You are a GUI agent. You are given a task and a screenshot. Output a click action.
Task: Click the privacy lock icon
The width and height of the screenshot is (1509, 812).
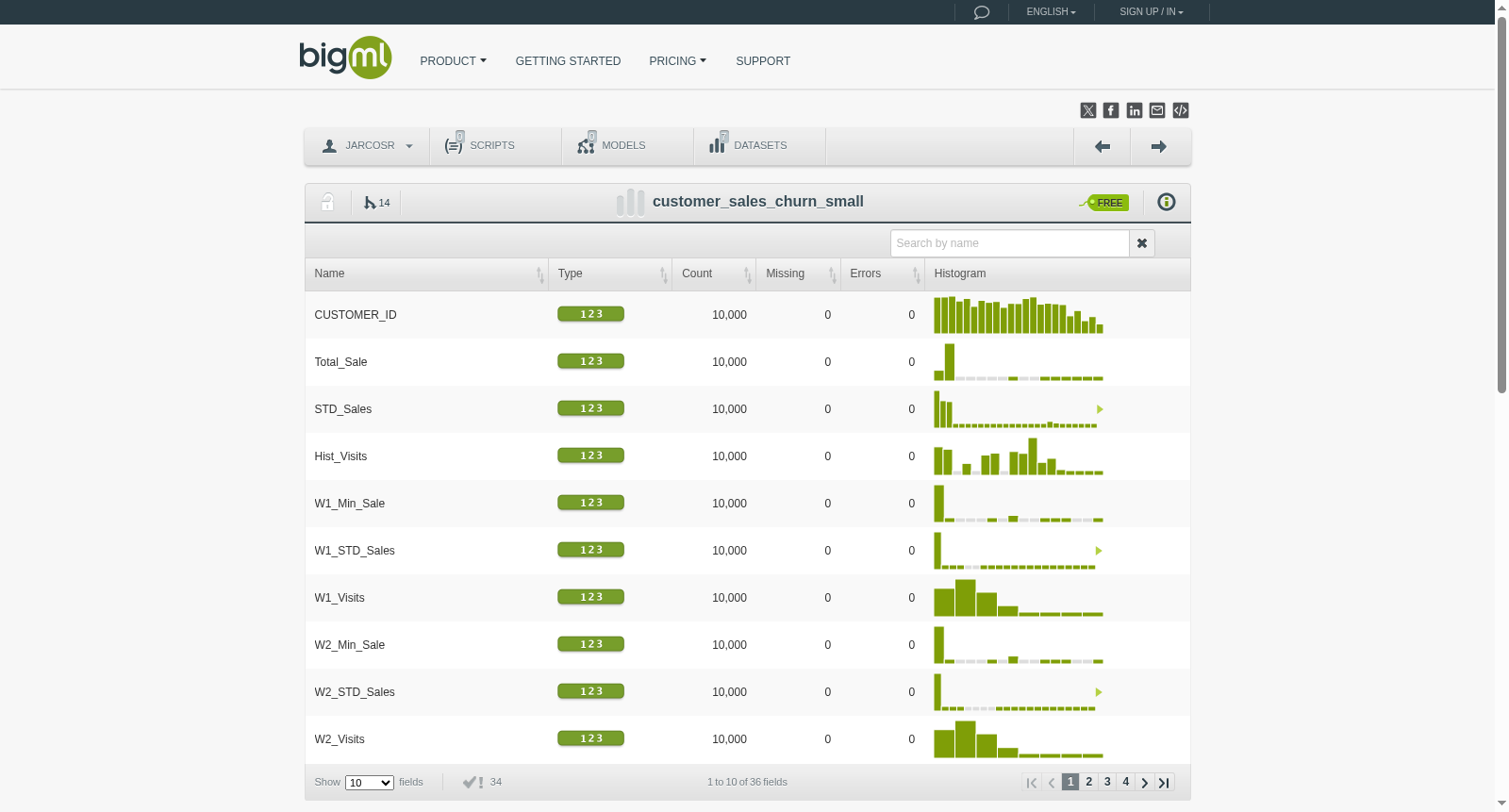coord(327,202)
